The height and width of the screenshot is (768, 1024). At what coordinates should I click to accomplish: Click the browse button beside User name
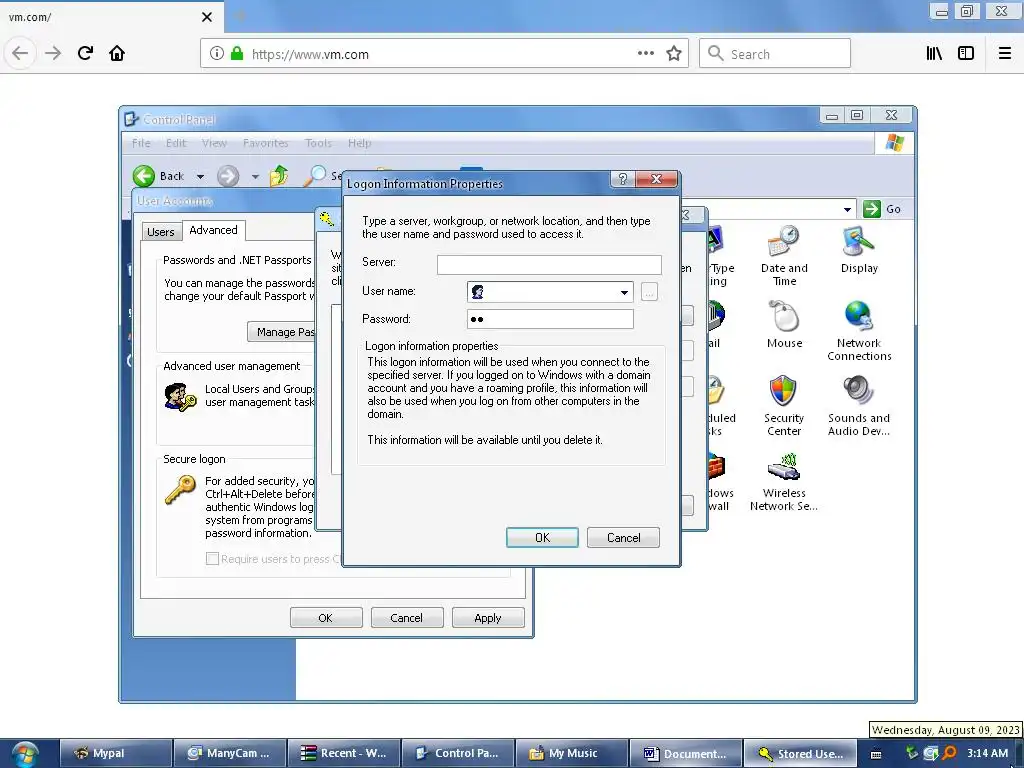pos(649,292)
